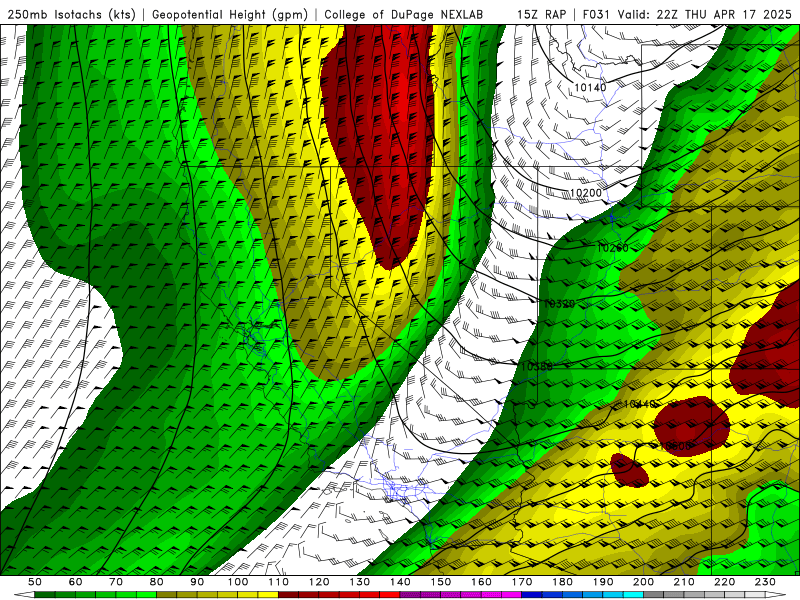This screenshot has height=600, width=800.
Task: Click the 230 value on the colorbar scale
Action: (765, 582)
